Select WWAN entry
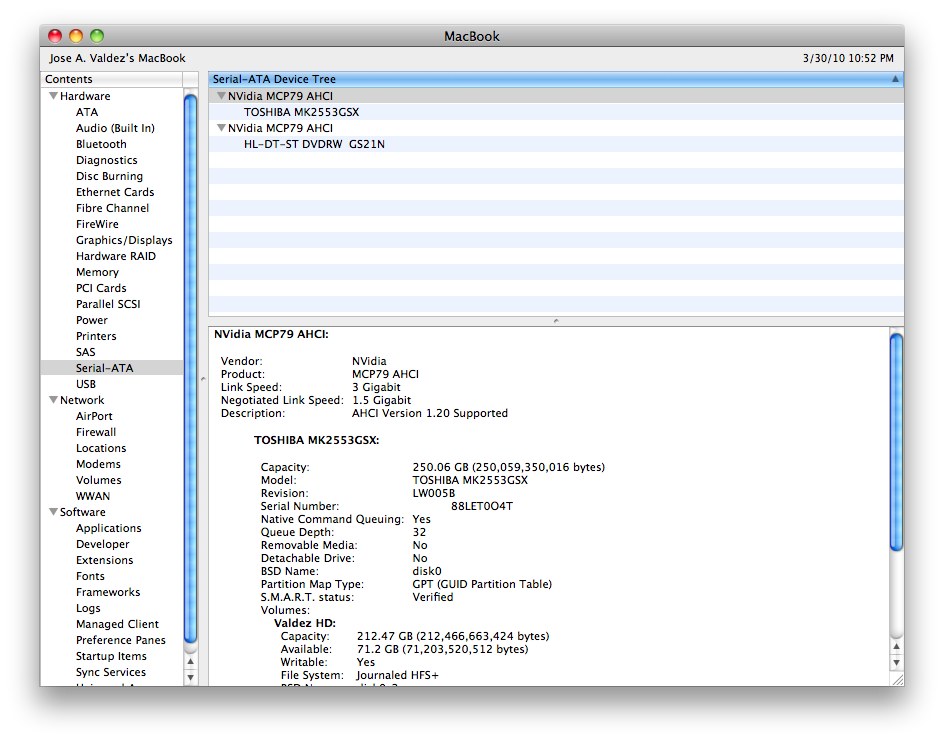 93,496
